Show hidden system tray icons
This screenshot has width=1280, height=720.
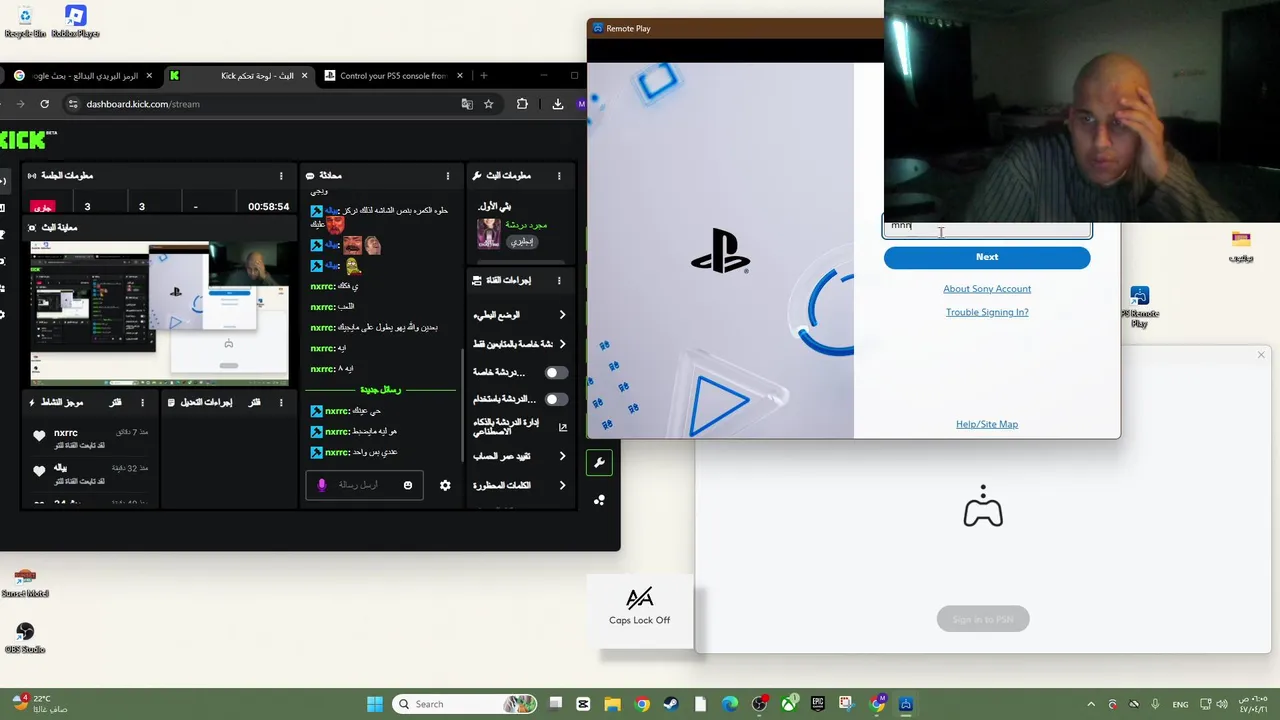pyautogui.click(x=1091, y=705)
